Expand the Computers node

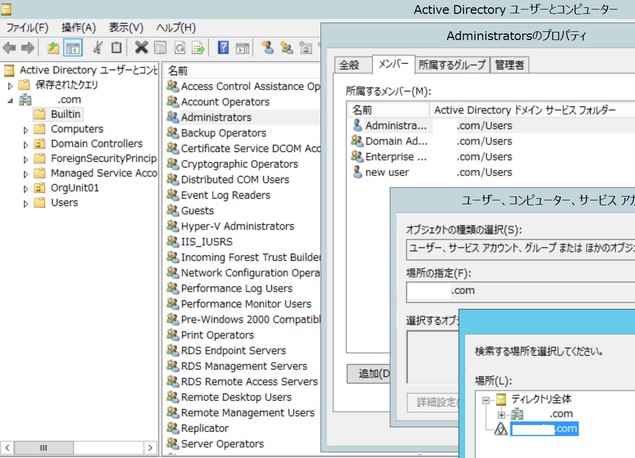(x=26, y=130)
